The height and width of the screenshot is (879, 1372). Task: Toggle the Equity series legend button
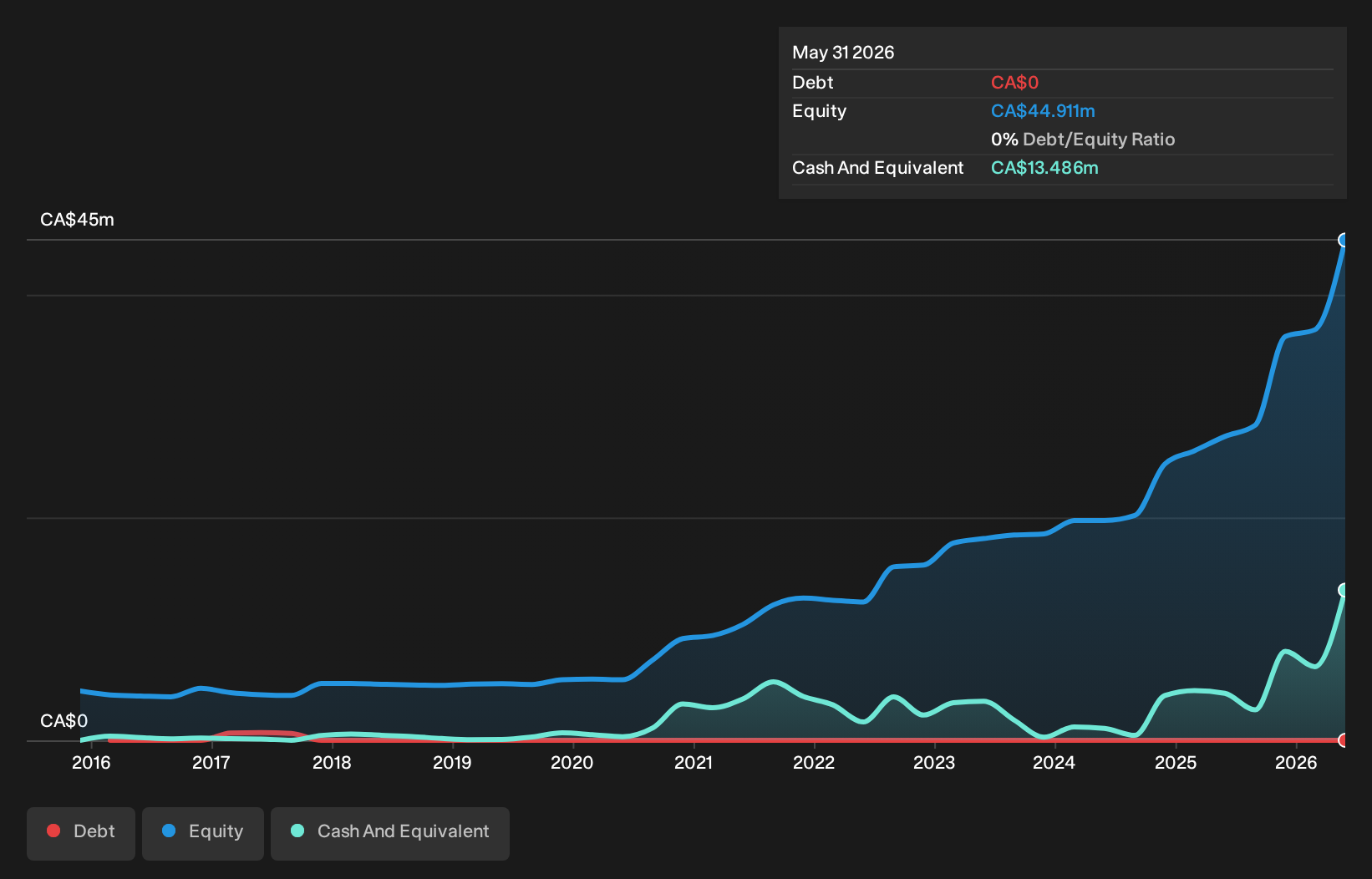point(203,833)
